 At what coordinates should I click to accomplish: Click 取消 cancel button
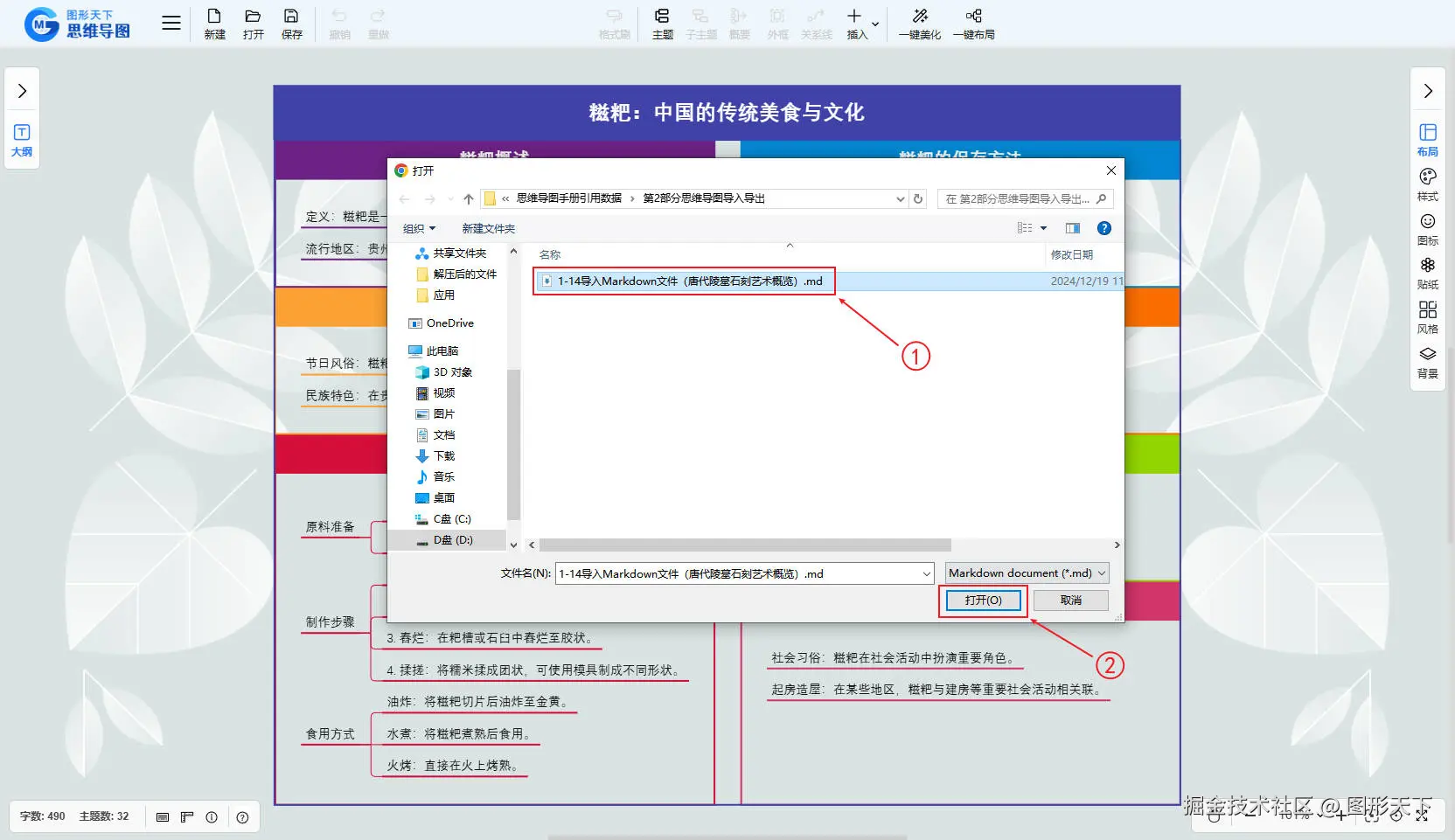[x=1071, y=600]
